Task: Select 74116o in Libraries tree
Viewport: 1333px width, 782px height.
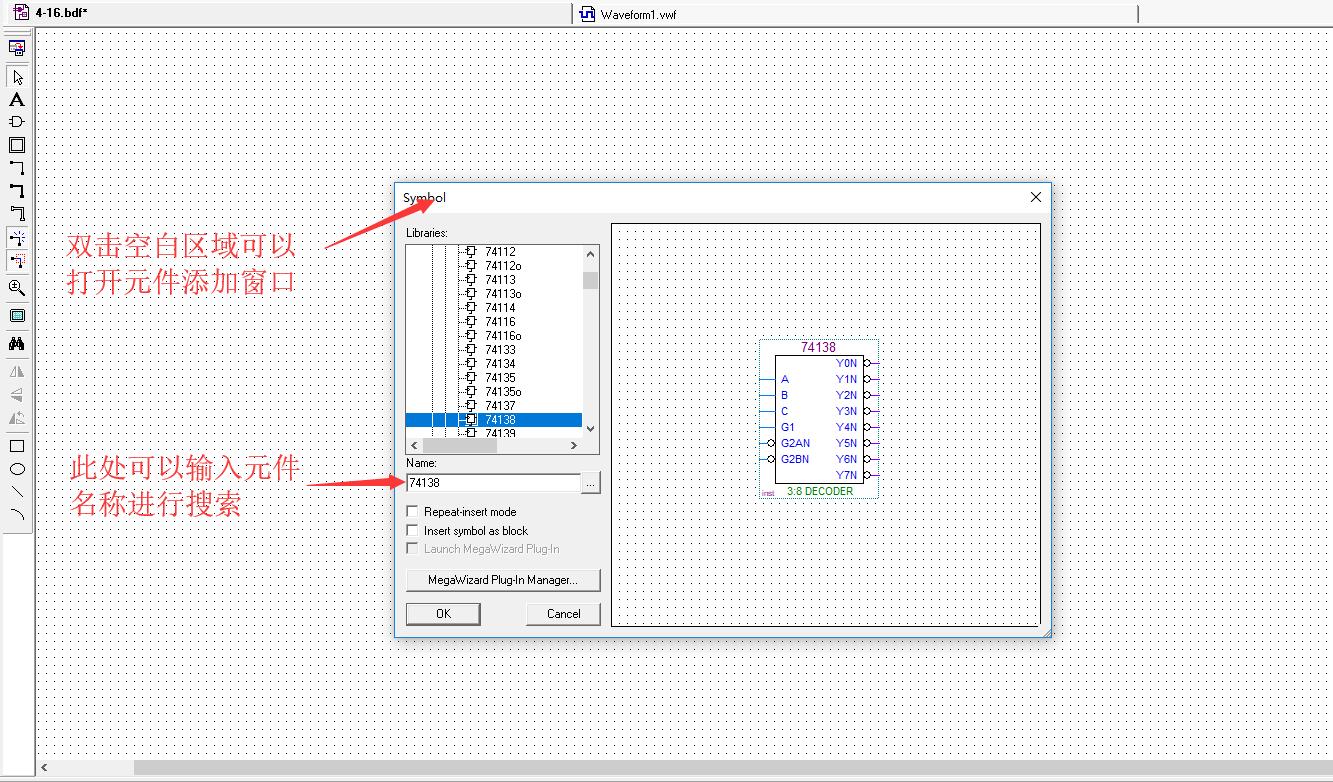Action: (503, 336)
